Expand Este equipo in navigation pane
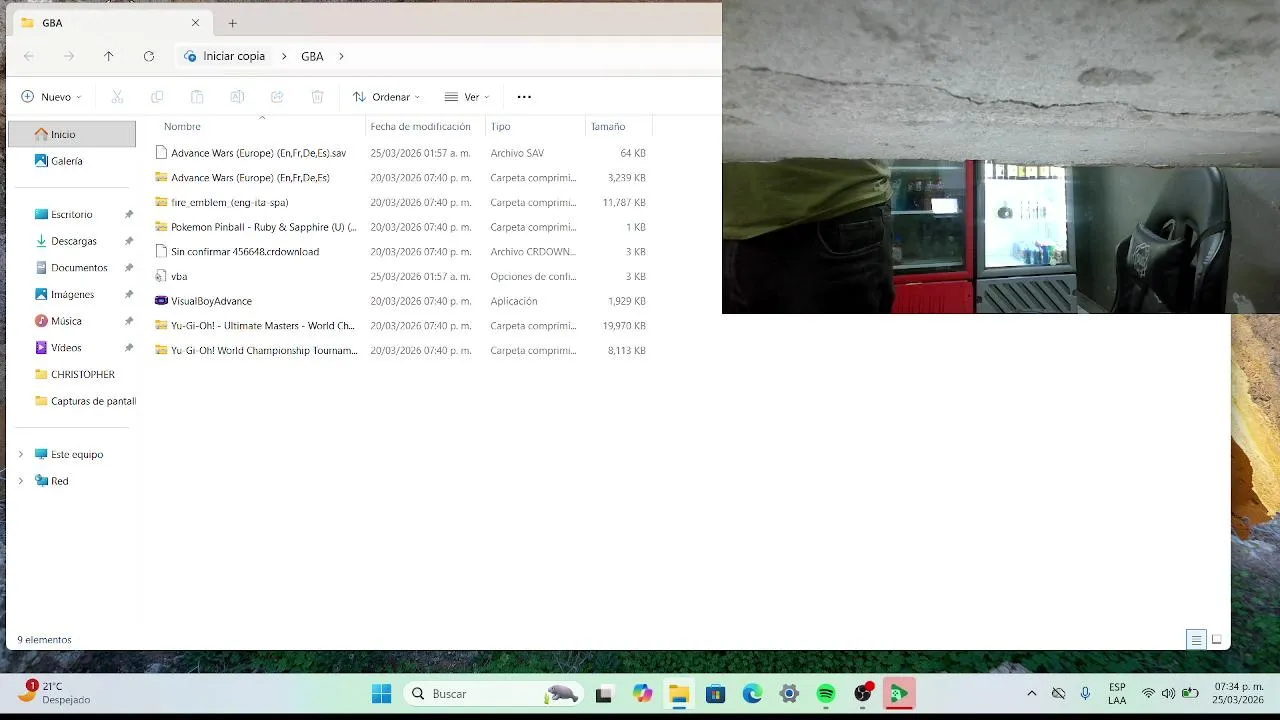This screenshot has width=1280, height=720. [x=20, y=454]
